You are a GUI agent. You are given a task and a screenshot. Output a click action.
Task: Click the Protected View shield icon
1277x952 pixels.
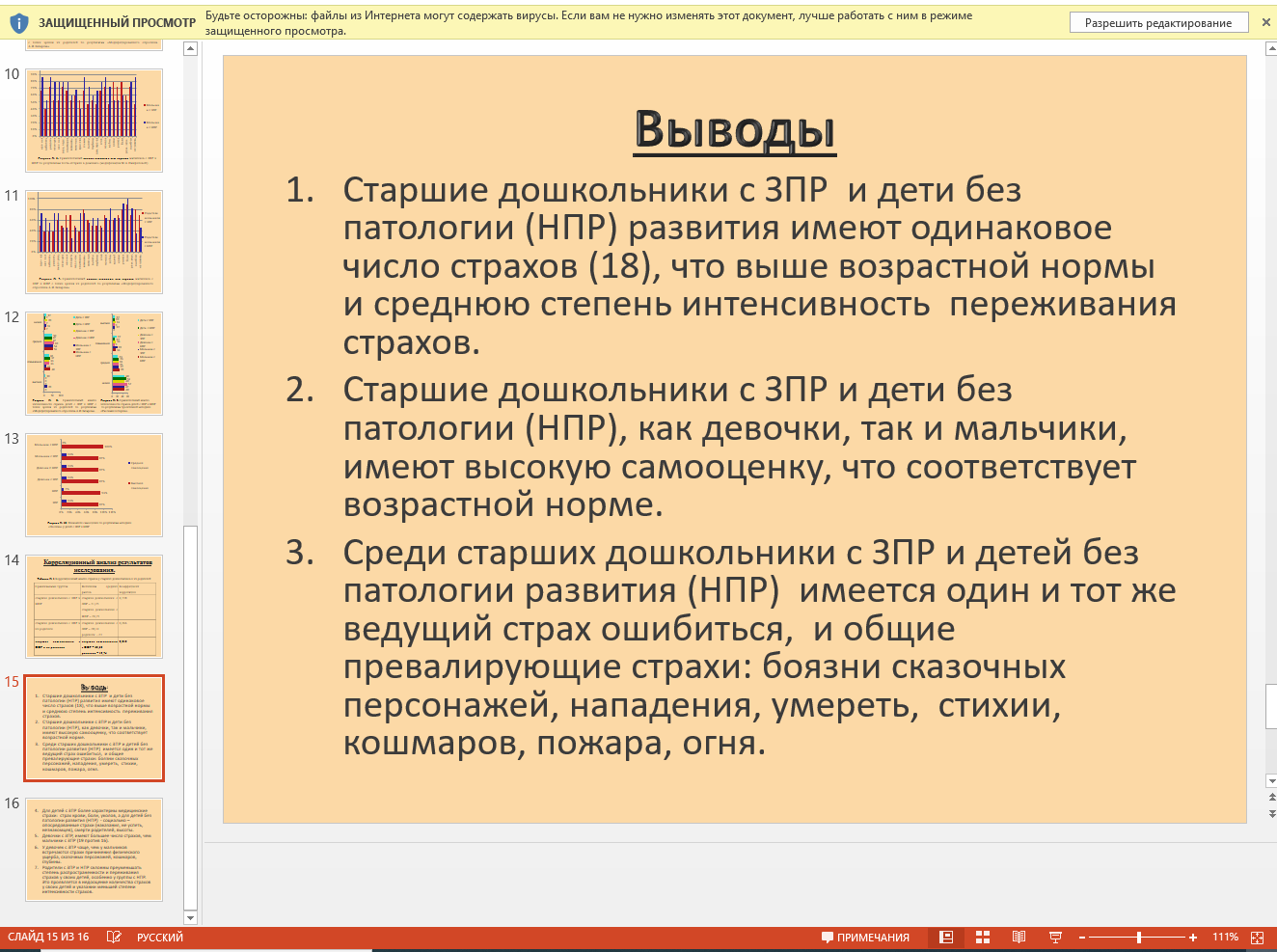coord(18,22)
